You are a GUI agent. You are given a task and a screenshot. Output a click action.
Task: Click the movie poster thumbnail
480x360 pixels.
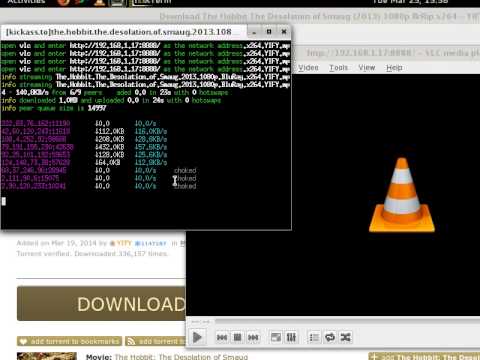[47, 356]
